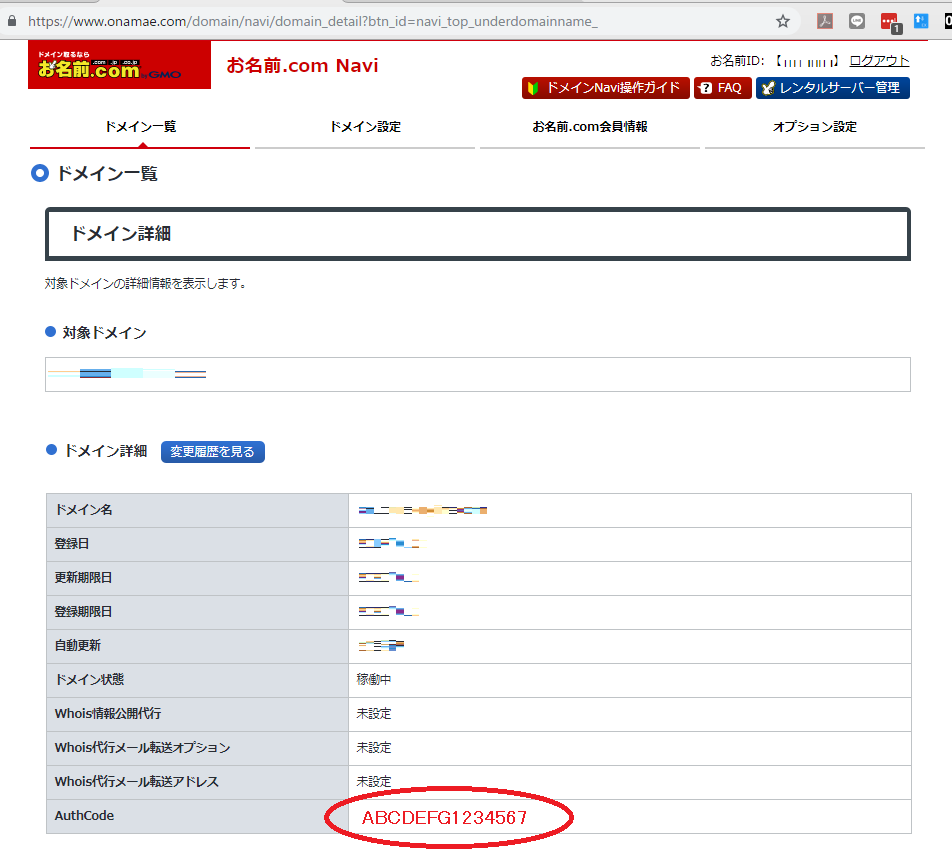Click 未設定 value for Whois代行メール転送オプション
The height and width of the screenshot is (862, 952).
(x=373, y=748)
